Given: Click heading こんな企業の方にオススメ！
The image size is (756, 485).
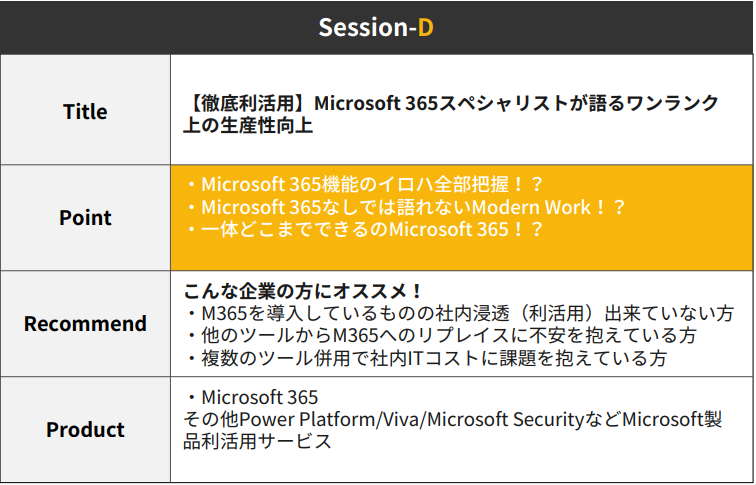Looking at the screenshot, I should pos(303,291).
